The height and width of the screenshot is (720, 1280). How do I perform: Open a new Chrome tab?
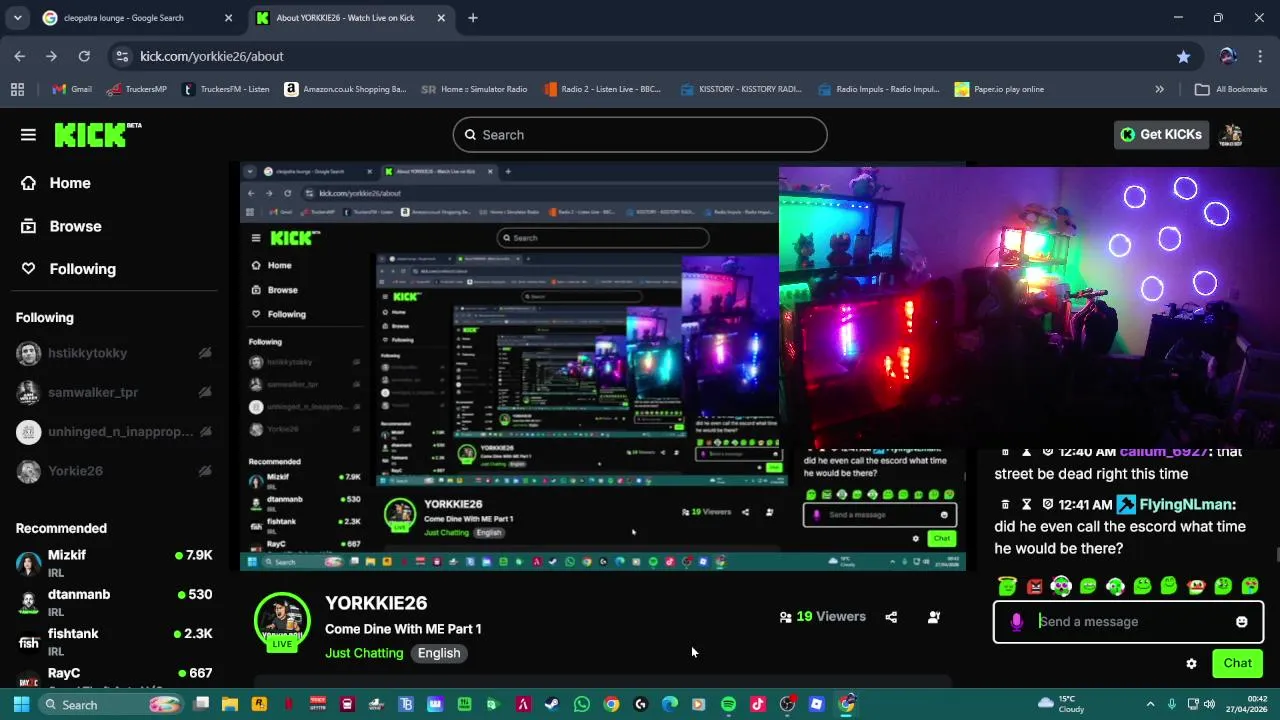tap(473, 18)
